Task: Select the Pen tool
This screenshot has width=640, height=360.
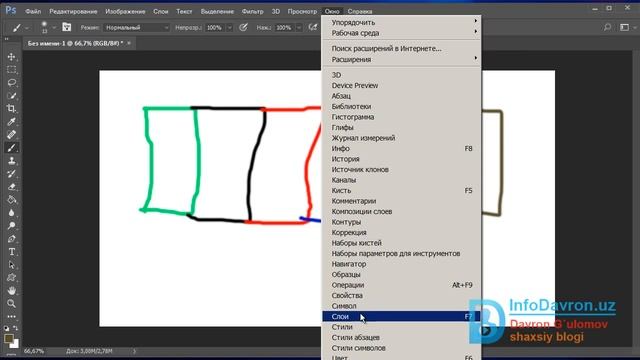Action: (11, 239)
